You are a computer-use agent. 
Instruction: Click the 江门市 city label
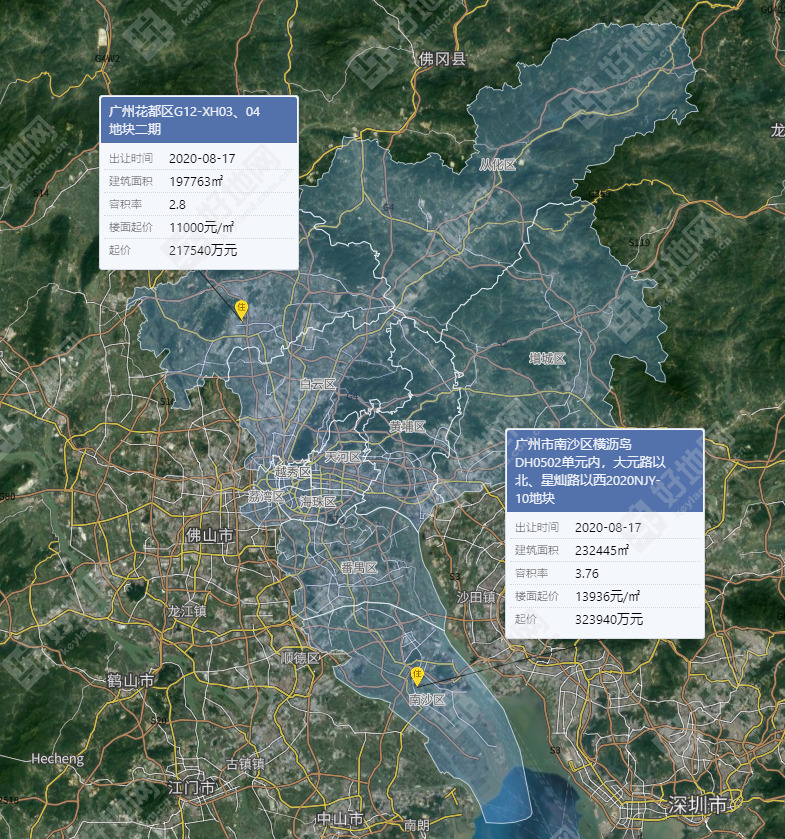pos(193,788)
